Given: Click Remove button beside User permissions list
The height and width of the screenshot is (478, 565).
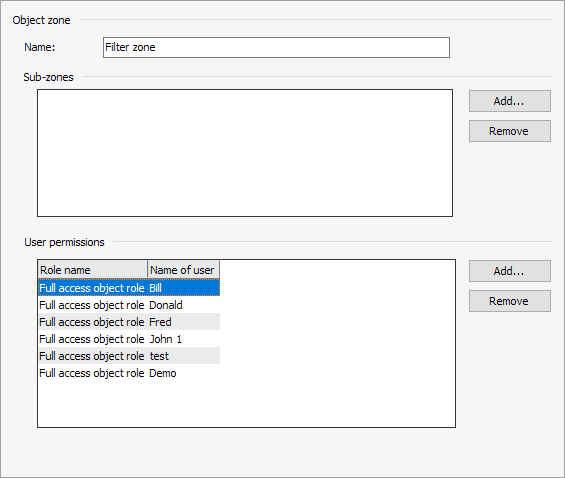Looking at the screenshot, I should tap(510, 301).
